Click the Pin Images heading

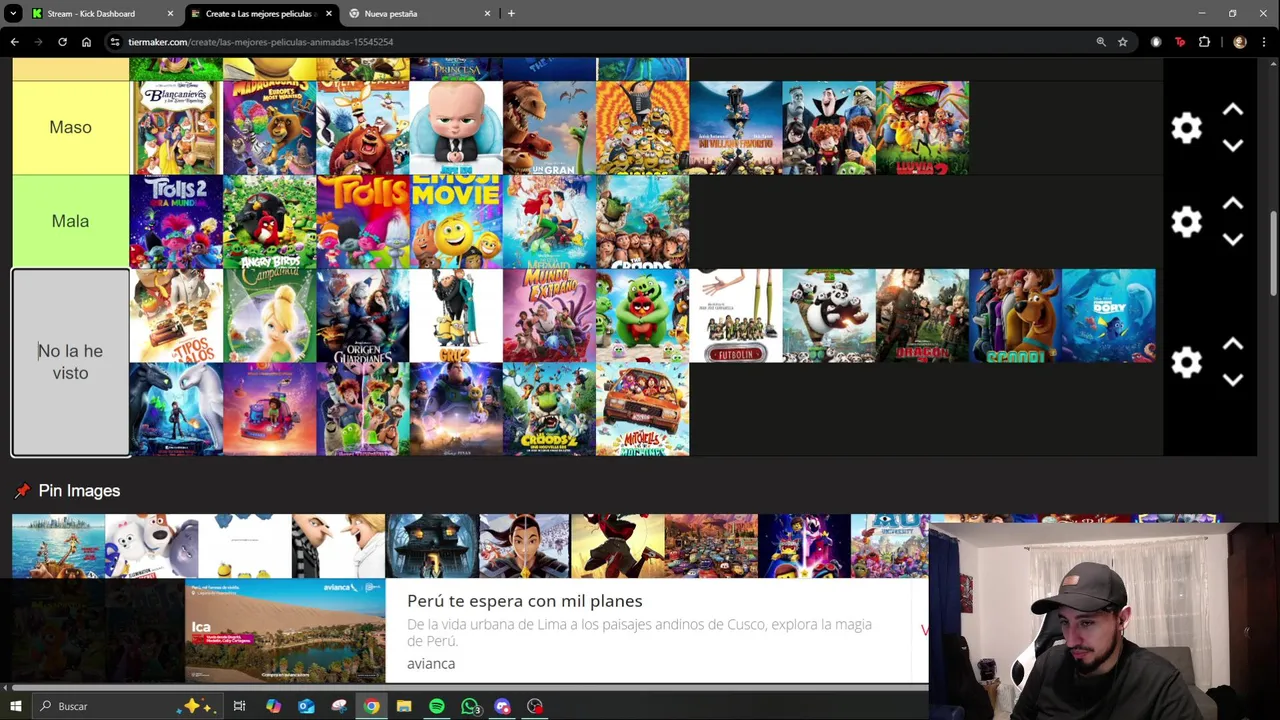[x=79, y=491]
